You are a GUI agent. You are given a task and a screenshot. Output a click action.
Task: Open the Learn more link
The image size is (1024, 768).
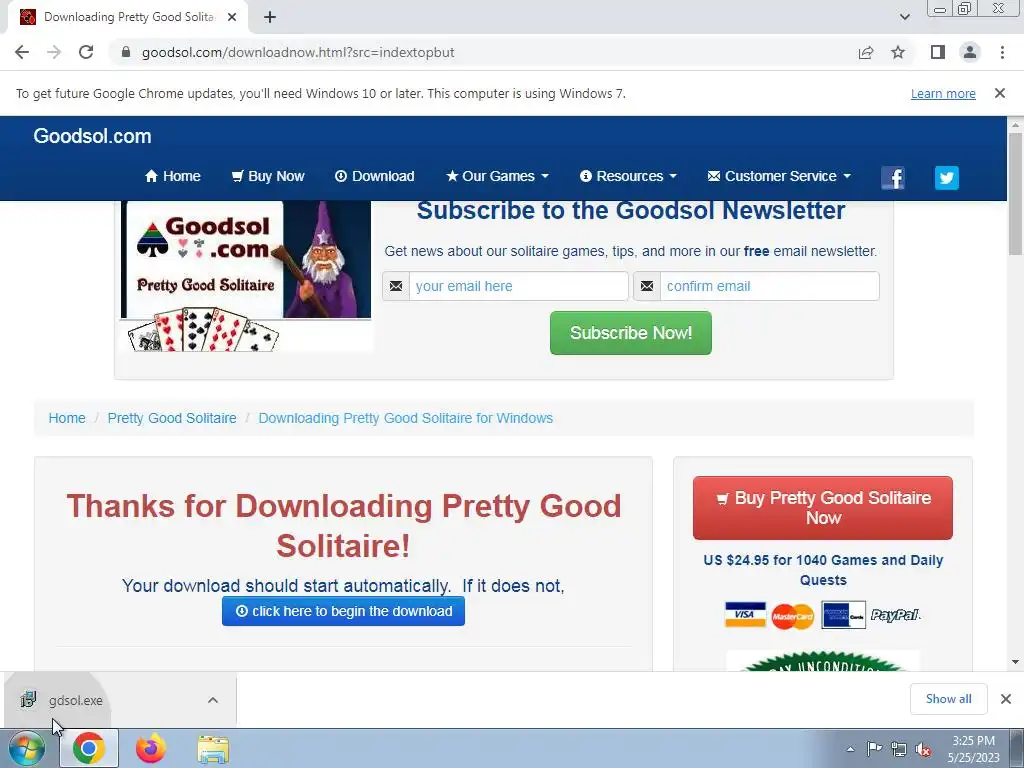point(943,93)
